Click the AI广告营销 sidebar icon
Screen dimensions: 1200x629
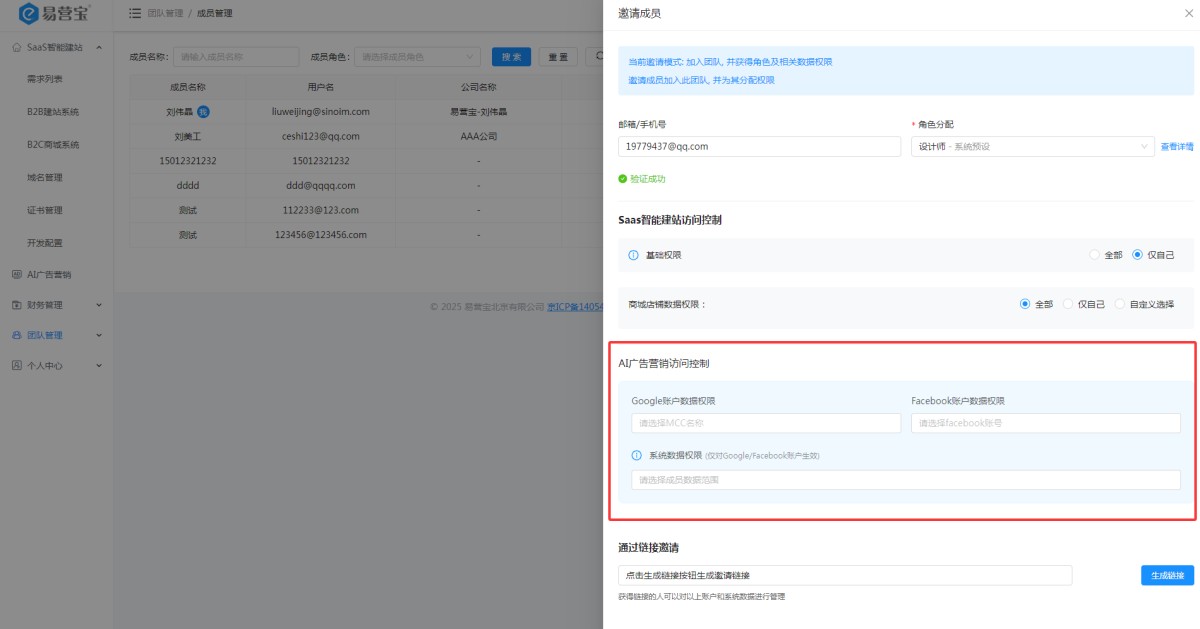(x=17, y=274)
